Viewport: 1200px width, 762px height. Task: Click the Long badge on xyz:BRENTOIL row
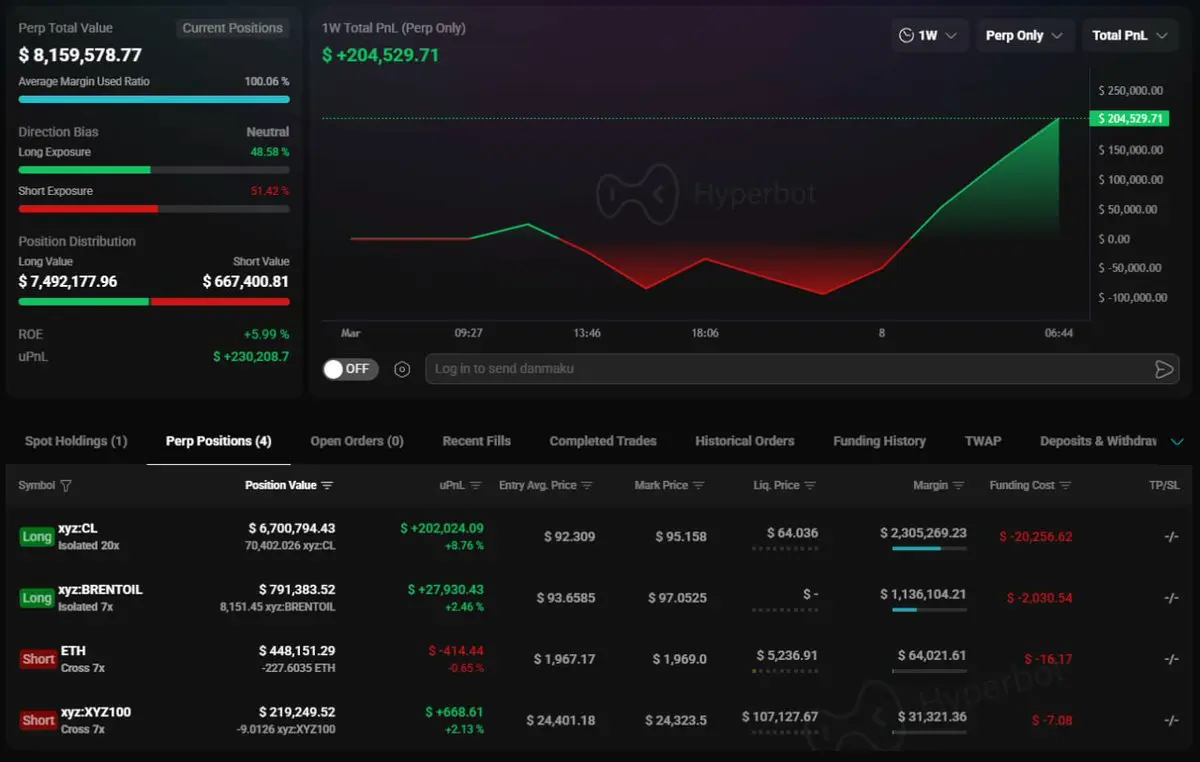37,598
